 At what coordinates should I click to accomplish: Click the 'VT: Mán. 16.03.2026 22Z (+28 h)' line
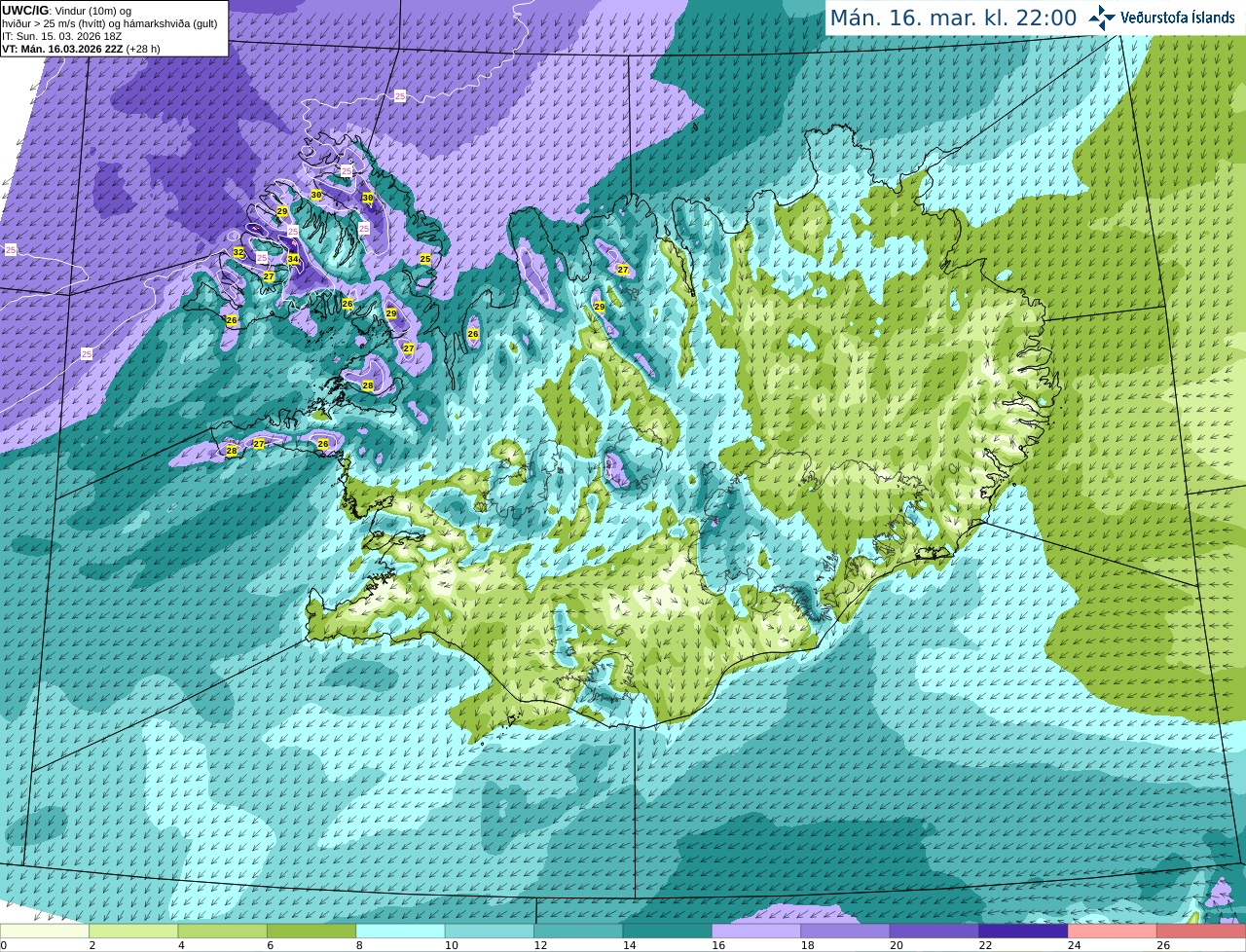click(81, 49)
